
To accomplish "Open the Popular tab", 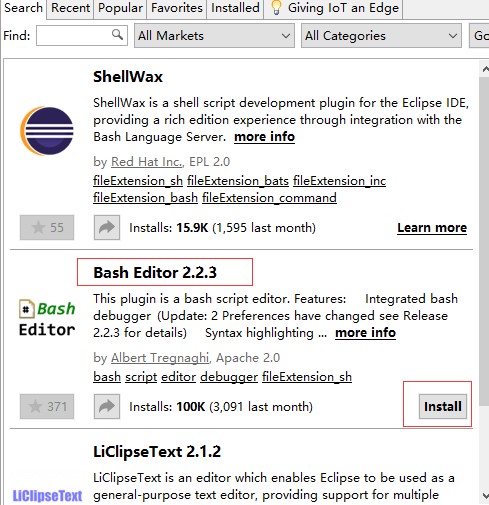I will [x=120, y=8].
